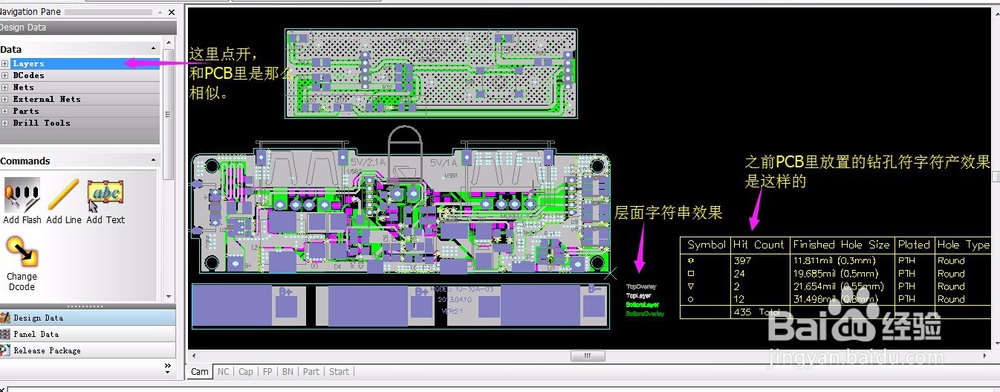
Task: Click the TopOverlay layer label text
Action: coord(641,287)
